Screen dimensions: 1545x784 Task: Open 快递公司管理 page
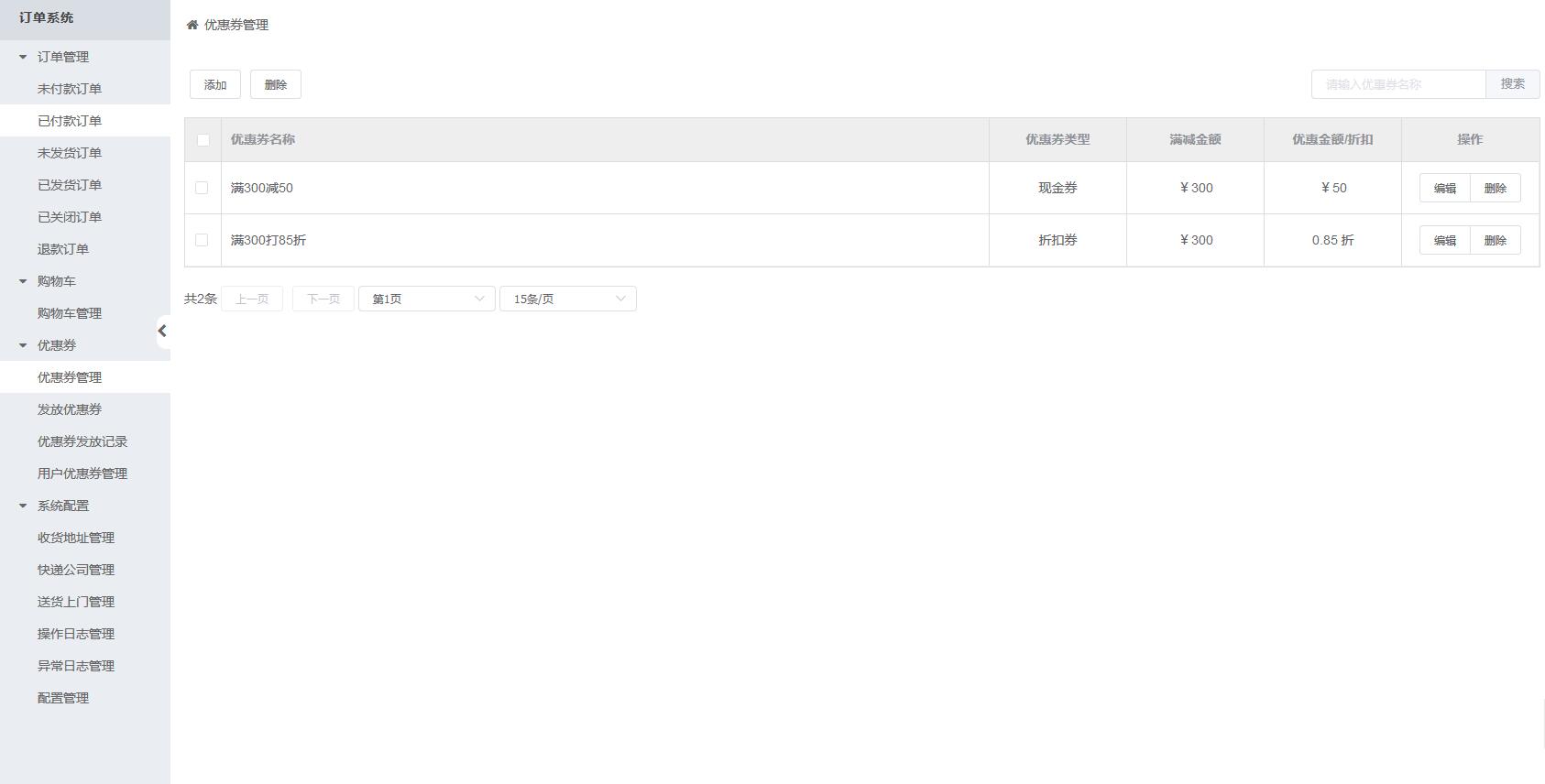[x=85, y=570]
